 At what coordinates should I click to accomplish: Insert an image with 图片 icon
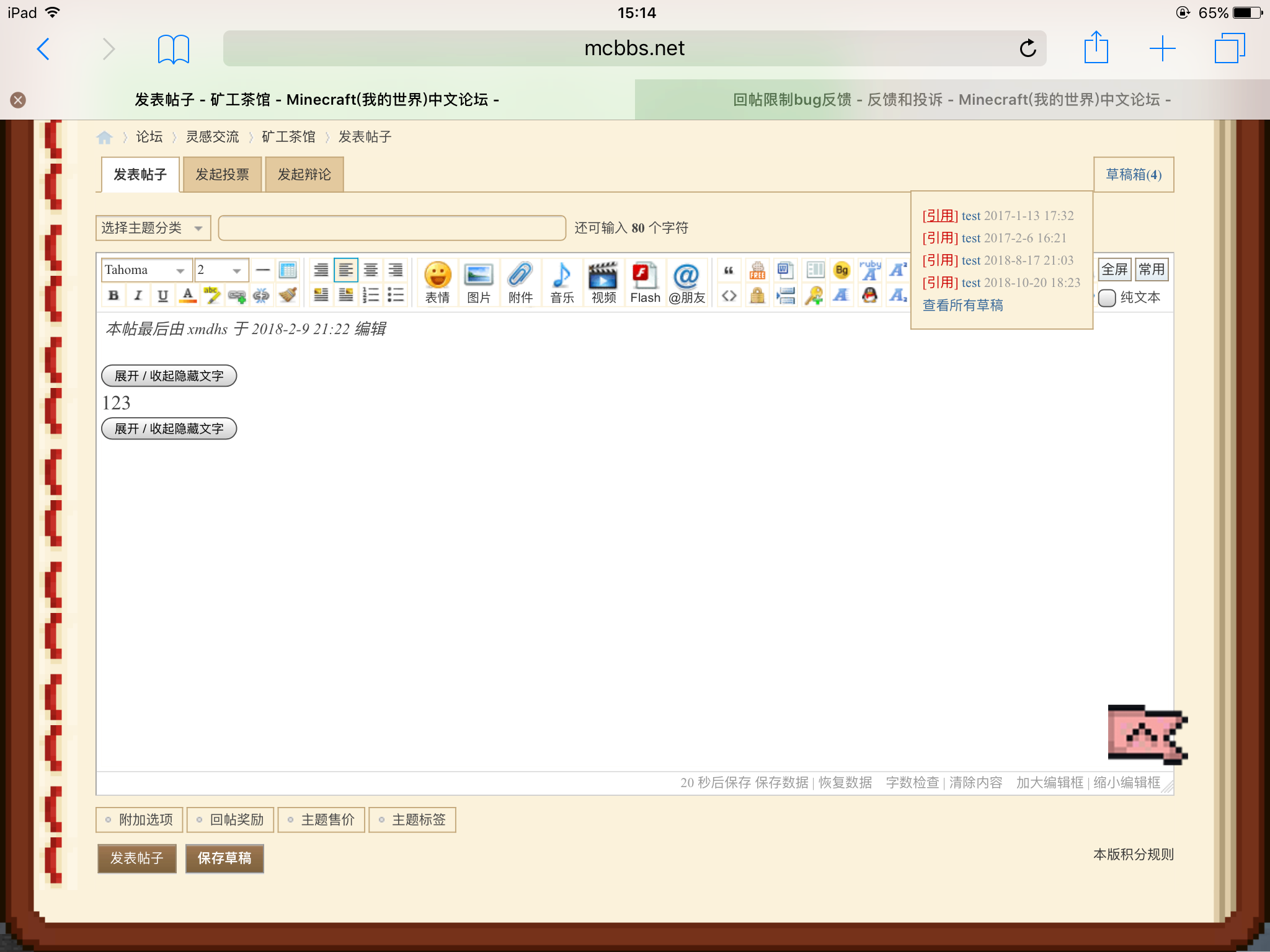478,282
